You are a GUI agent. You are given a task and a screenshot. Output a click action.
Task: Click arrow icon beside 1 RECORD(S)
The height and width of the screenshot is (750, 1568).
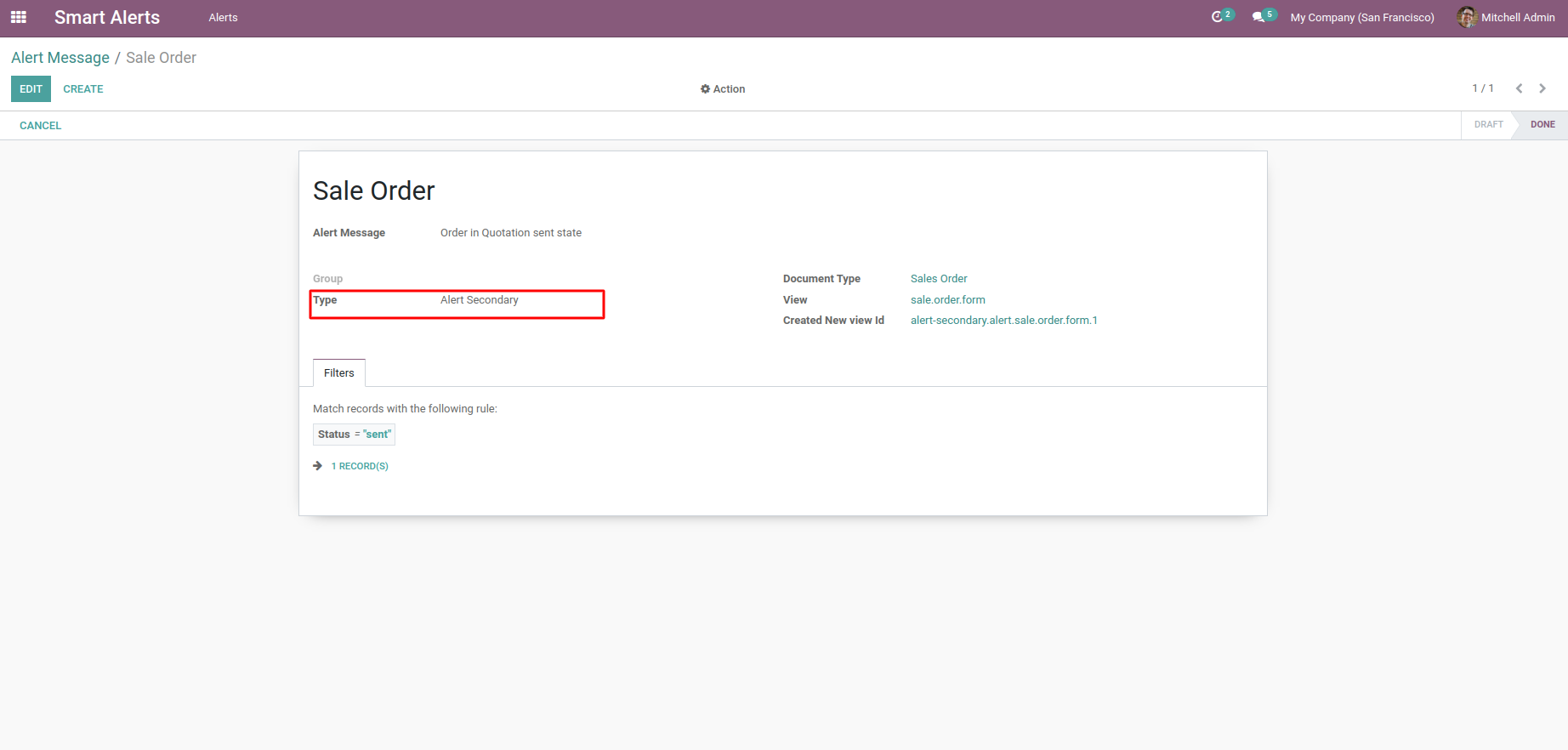(318, 466)
